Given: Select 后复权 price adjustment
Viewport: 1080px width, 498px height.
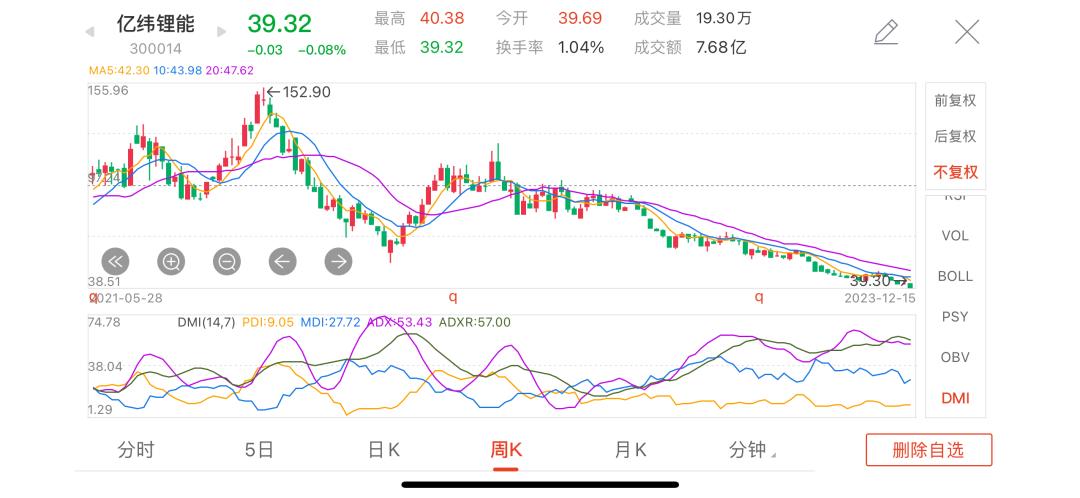Looking at the screenshot, I should 955,136.
